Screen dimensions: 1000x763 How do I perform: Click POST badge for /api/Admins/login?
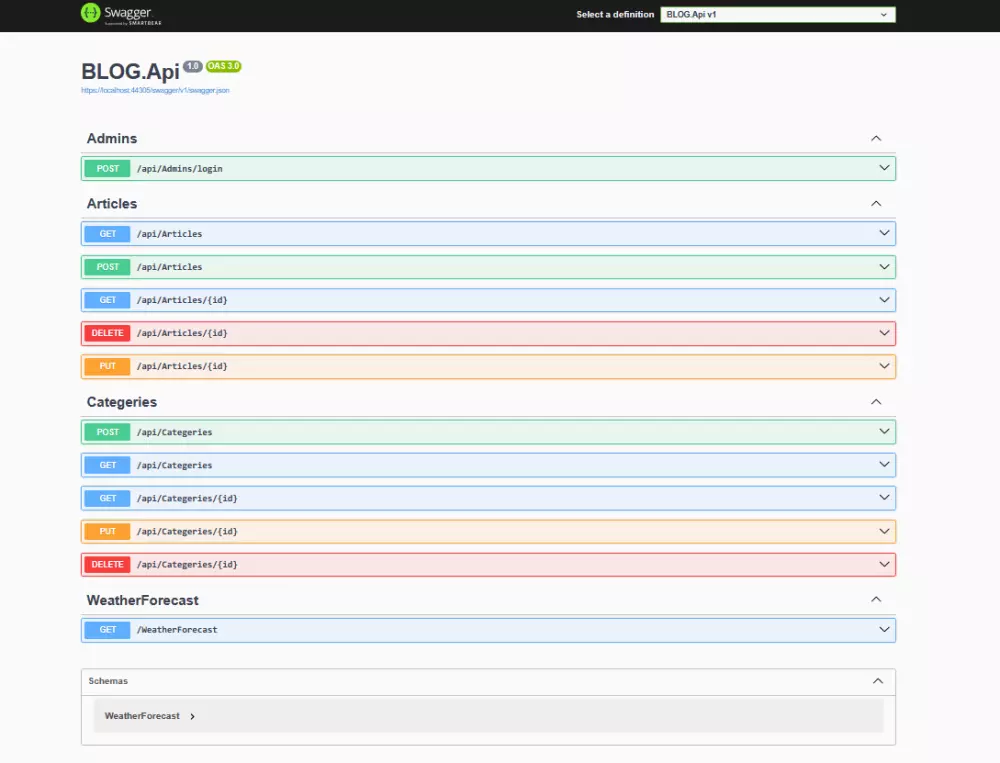(108, 168)
